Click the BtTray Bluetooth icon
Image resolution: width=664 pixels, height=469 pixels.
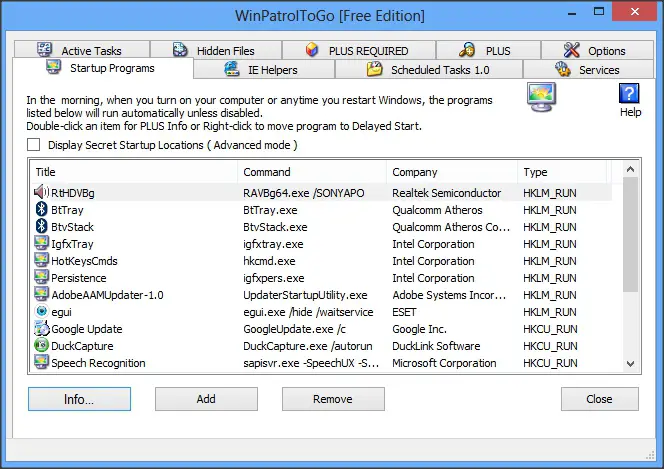42,209
